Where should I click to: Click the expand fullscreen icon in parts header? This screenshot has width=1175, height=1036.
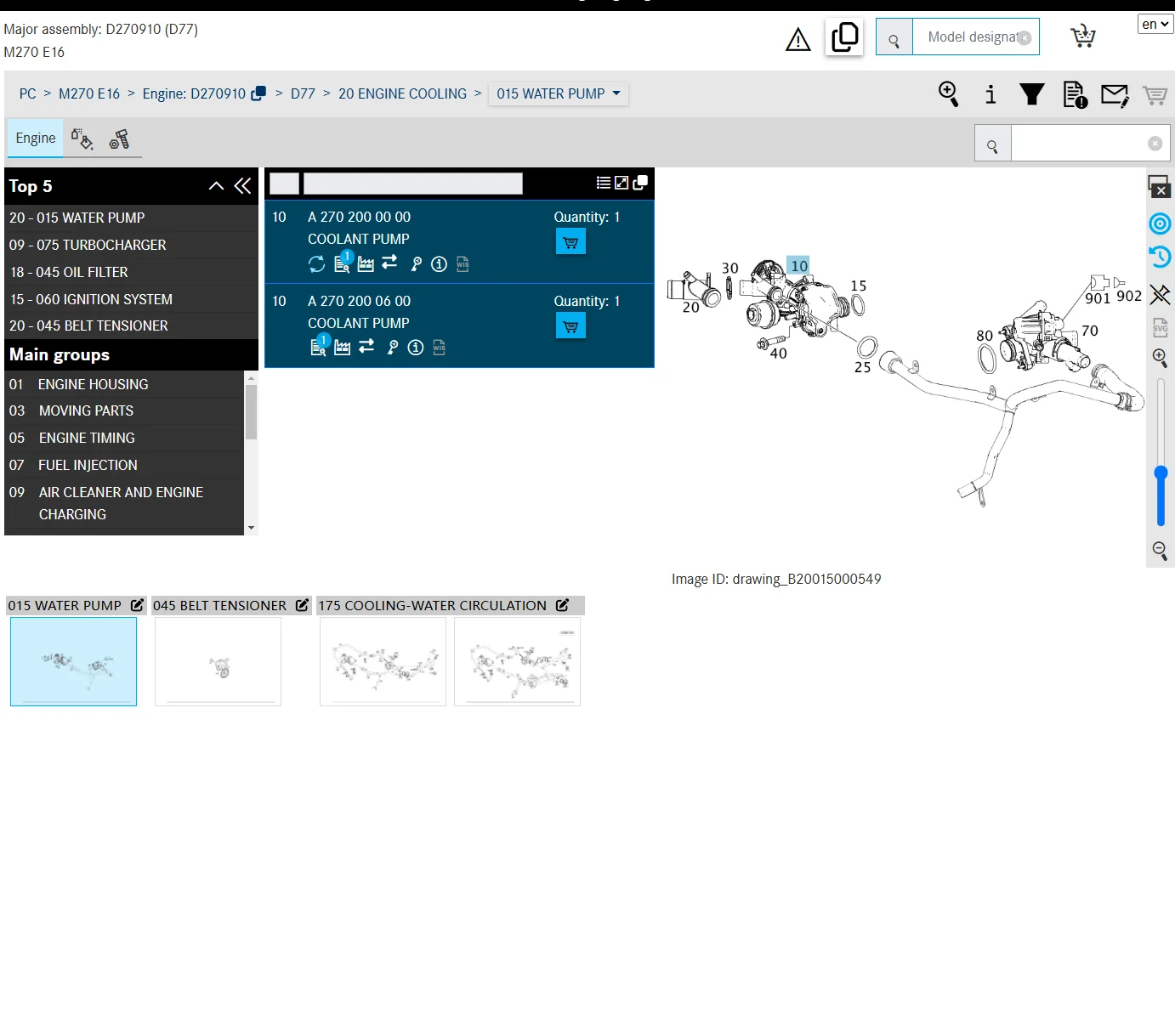click(622, 183)
